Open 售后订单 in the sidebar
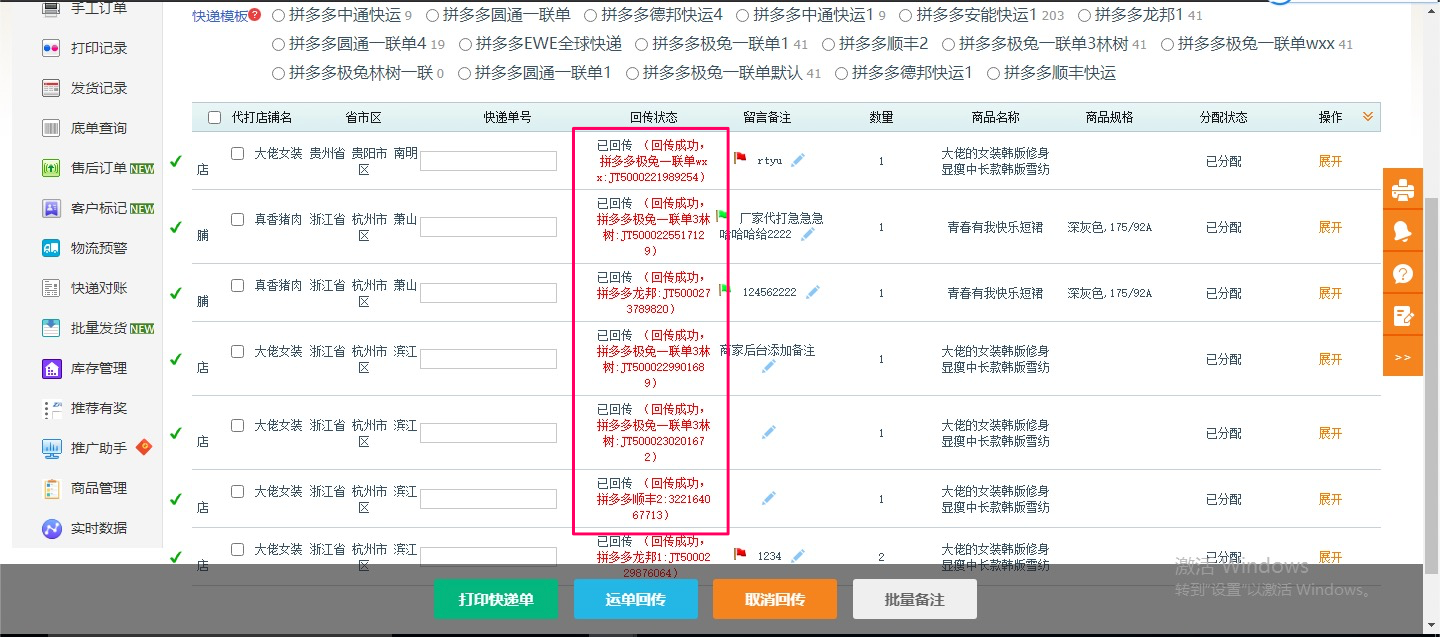Image resolution: width=1440 pixels, height=637 pixels. click(98, 168)
